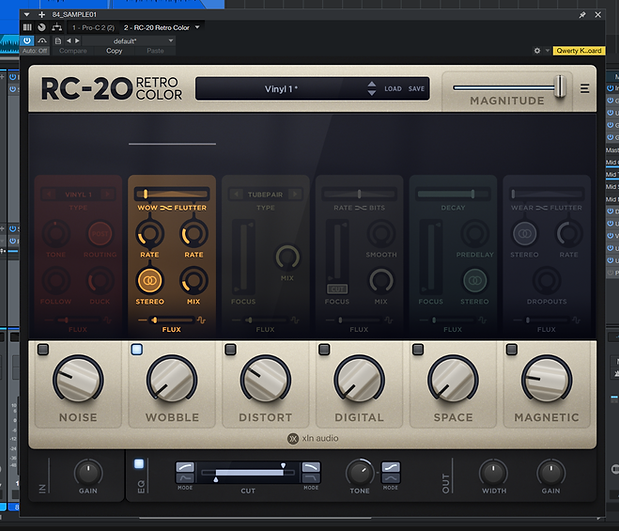Image resolution: width=619 pixels, height=531 pixels.
Task: Enable the MAGNETIC module checkbox
Action: point(512,349)
